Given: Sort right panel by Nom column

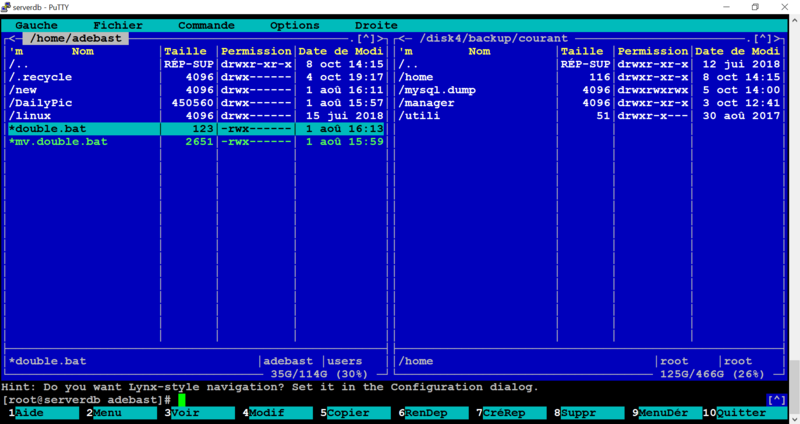Looking at the screenshot, I should coord(480,51).
